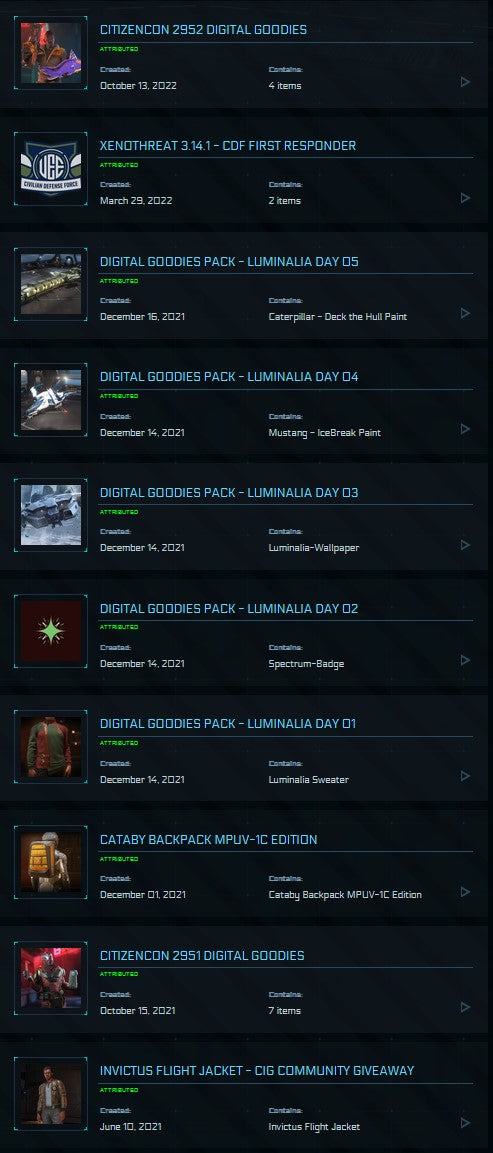The image size is (493, 1153).
Task: Open the CitizenCon 2951 Digital Goodies title
Action: click(202, 955)
